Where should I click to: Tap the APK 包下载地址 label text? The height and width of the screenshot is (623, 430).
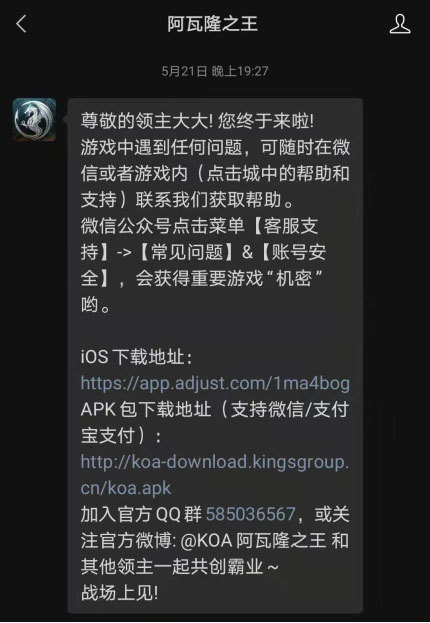pos(146,409)
